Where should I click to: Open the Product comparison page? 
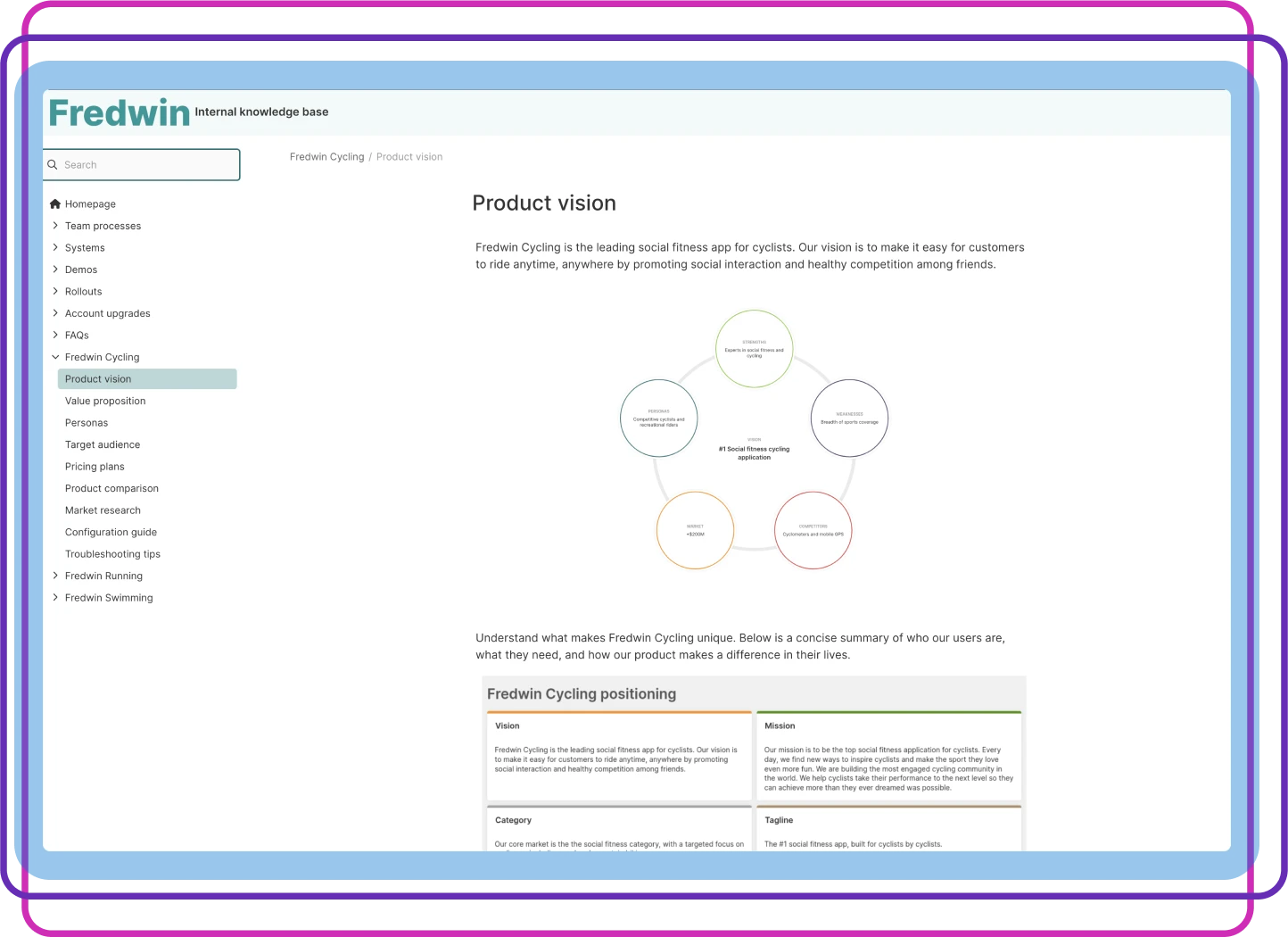coord(111,489)
